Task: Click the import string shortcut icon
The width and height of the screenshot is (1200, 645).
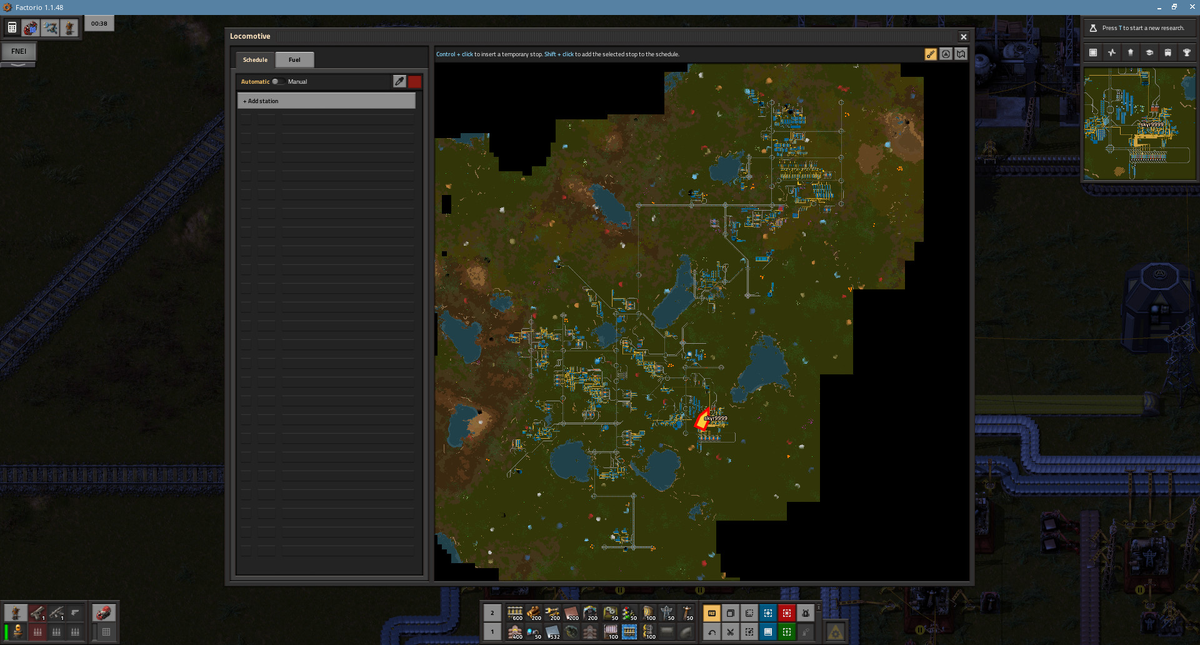Action: click(x=749, y=632)
